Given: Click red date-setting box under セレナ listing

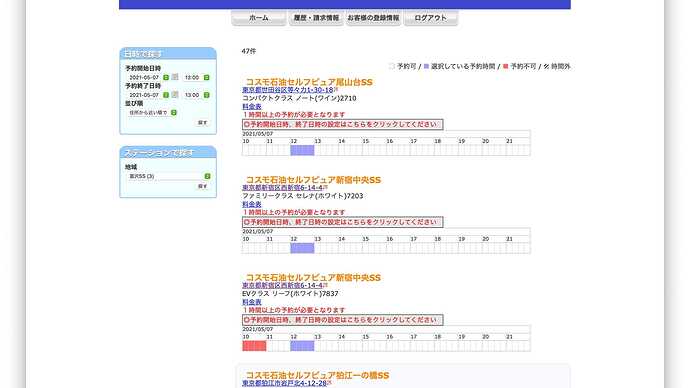Looking at the screenshot, I should [343, 222].
